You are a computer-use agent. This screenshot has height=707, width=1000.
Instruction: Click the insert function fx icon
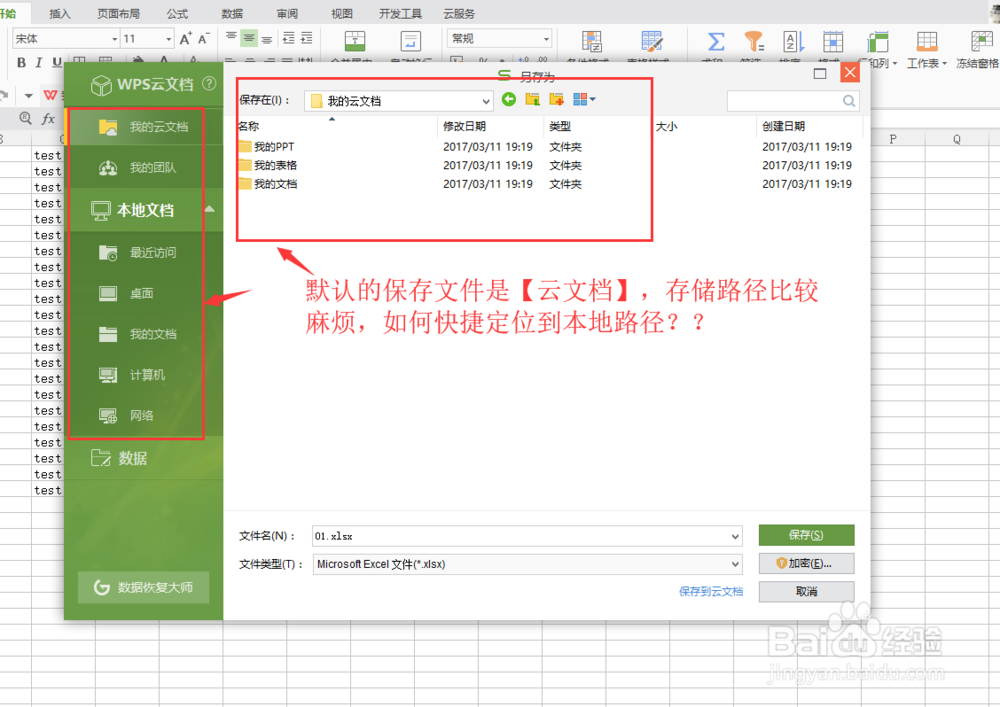click(48, 119)
